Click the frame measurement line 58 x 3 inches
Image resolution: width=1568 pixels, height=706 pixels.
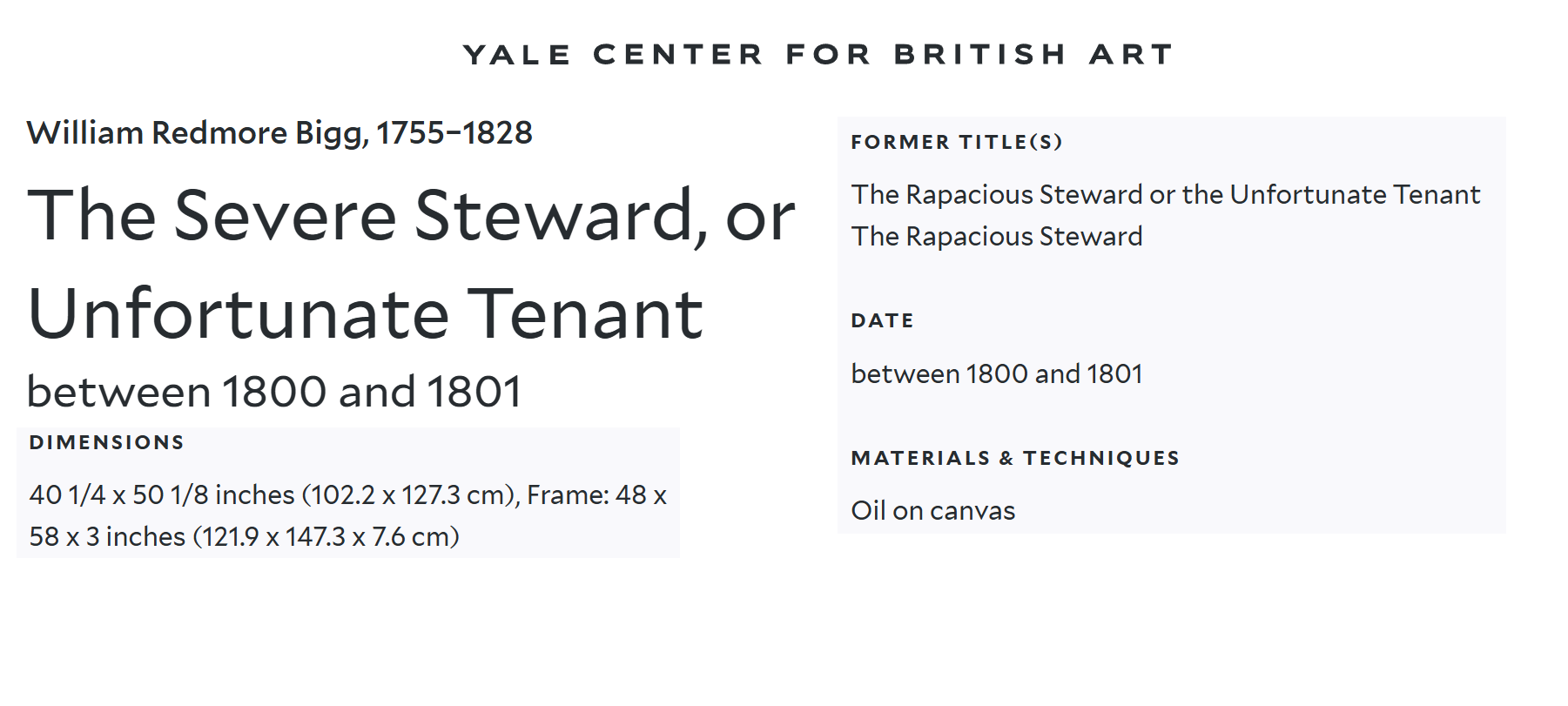click(244, 536)
